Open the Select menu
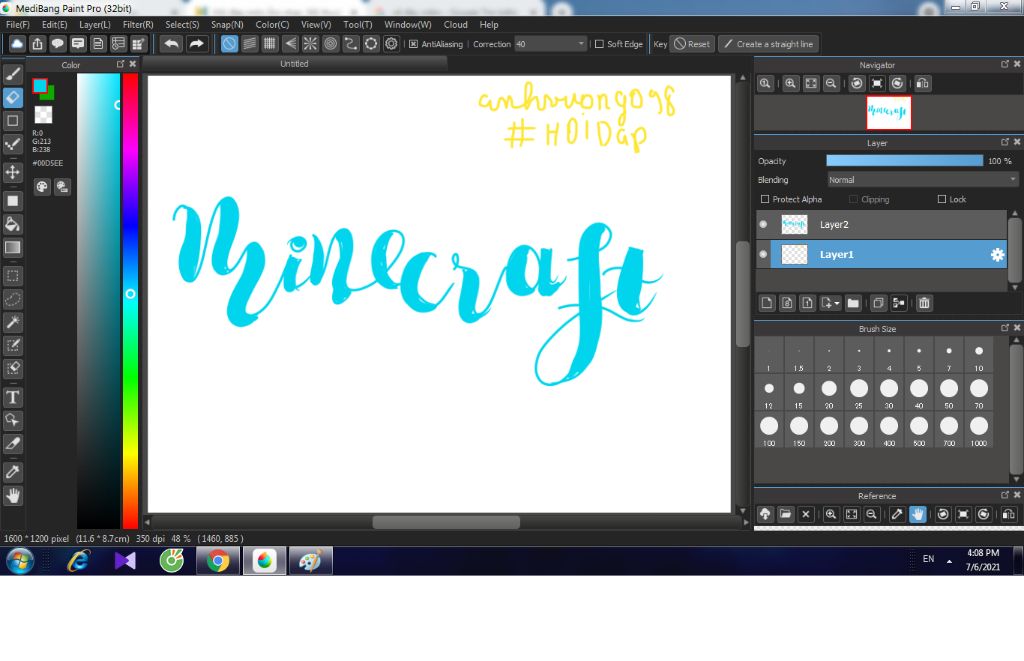The image size is (1024, 661). coord(182,25)
